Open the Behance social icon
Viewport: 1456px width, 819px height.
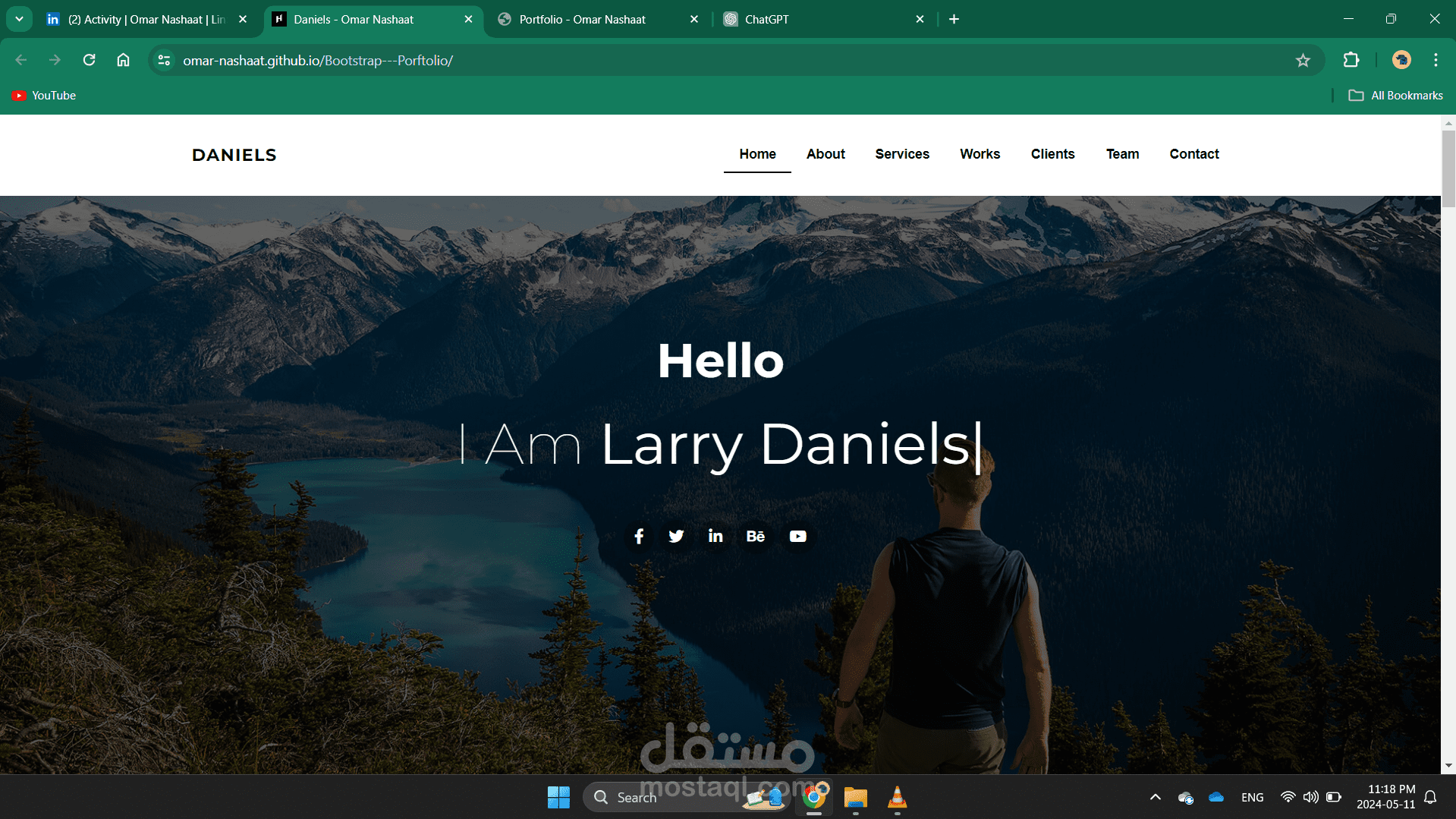pyautogui.click(x=756, y=537)
